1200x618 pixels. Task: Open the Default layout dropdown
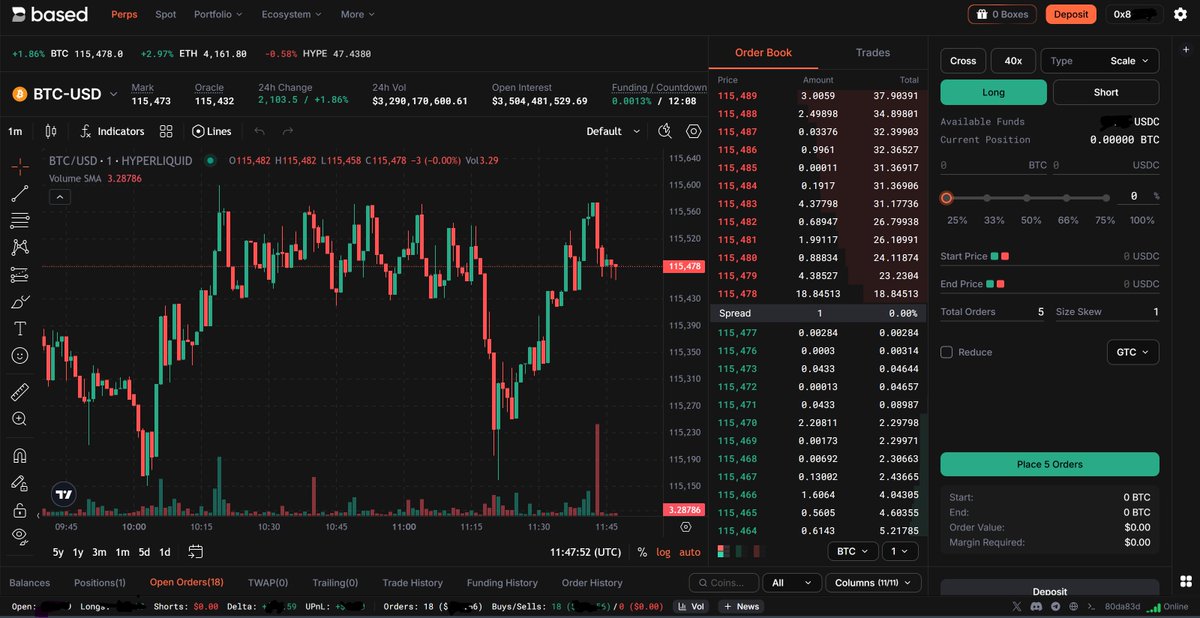[x=613, y=131]
